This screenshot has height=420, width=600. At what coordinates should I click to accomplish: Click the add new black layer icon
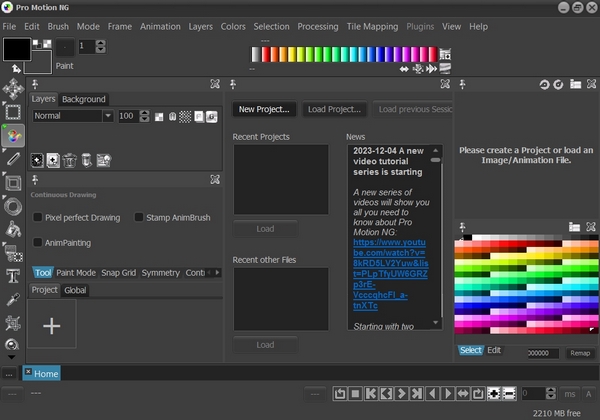tap(37, 160)
